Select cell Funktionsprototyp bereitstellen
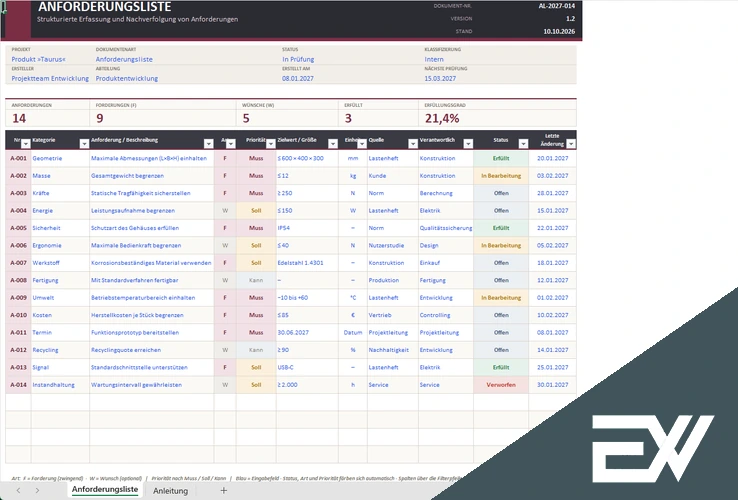 point(152,332)
